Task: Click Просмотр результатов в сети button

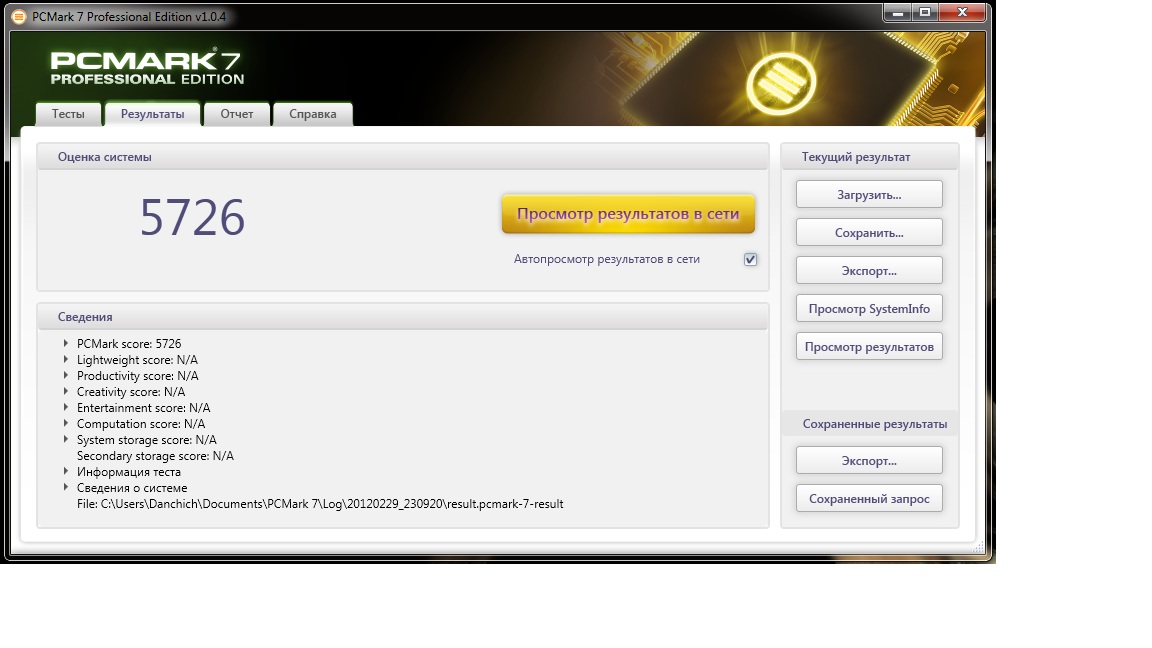Action: click(628, 214)
